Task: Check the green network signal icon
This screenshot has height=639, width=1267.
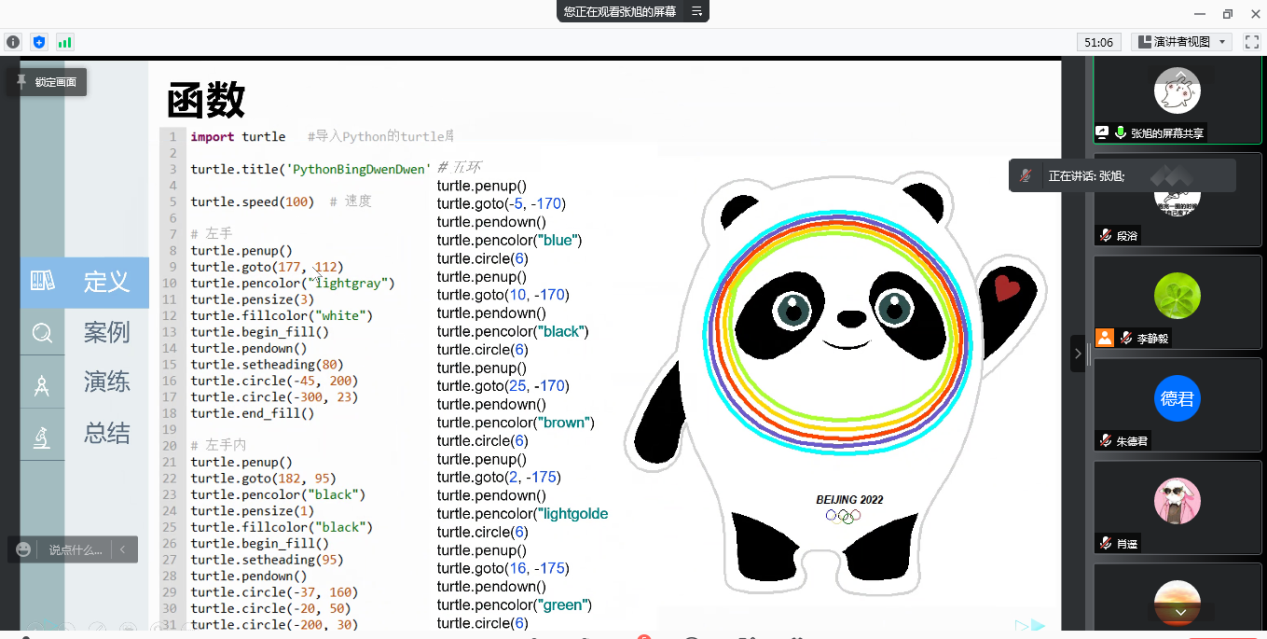Action: coord(65,42)
